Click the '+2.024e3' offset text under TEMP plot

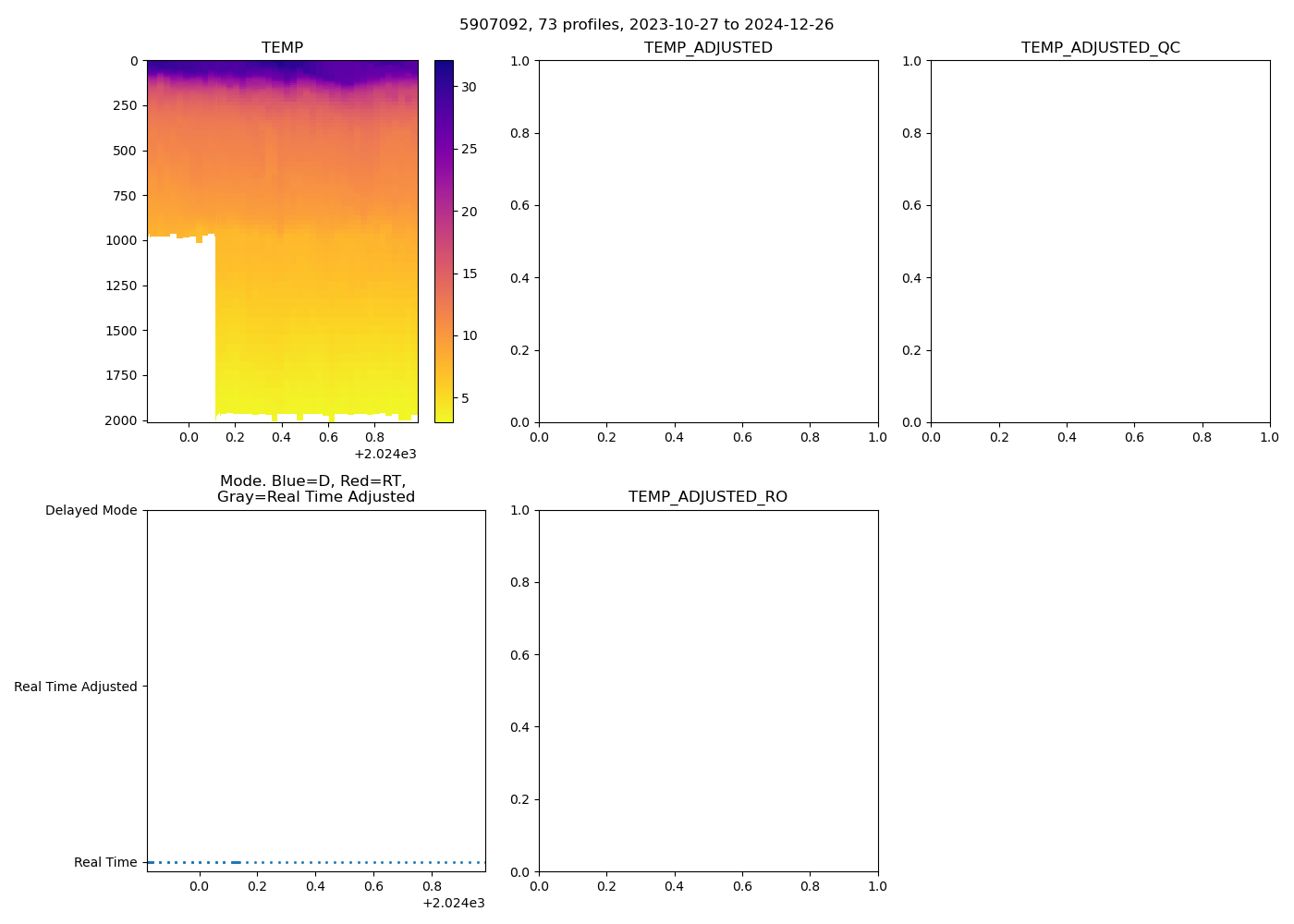click(x=385, y=455)
